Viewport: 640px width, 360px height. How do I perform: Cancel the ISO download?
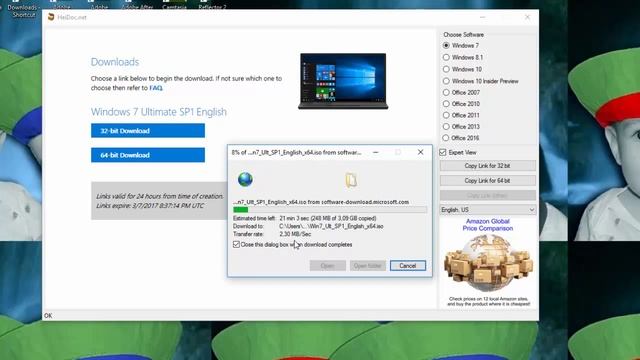click(407, 266)
